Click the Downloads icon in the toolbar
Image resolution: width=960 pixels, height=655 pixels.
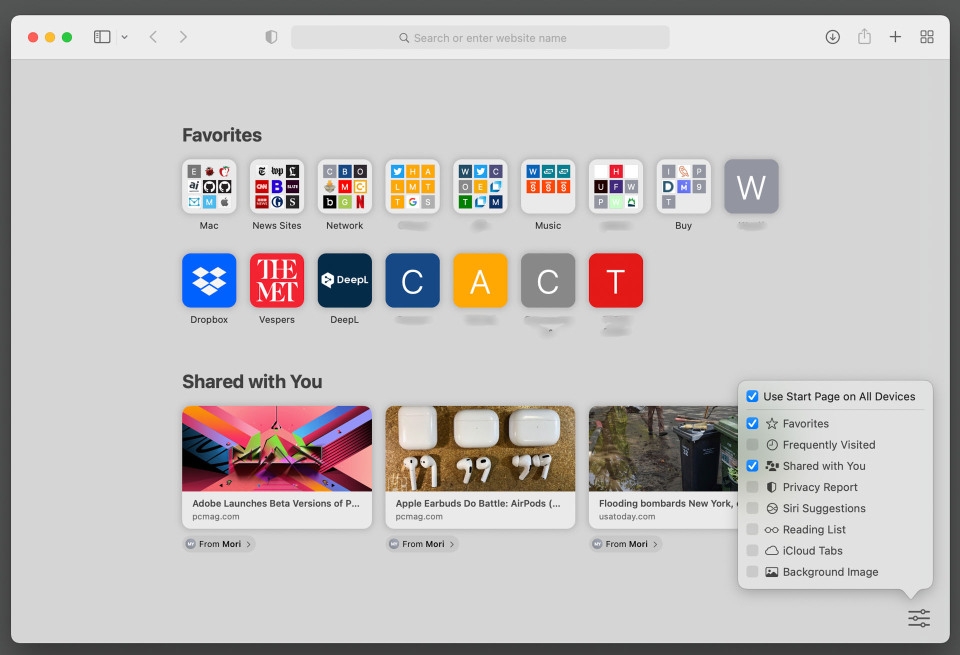832,36
